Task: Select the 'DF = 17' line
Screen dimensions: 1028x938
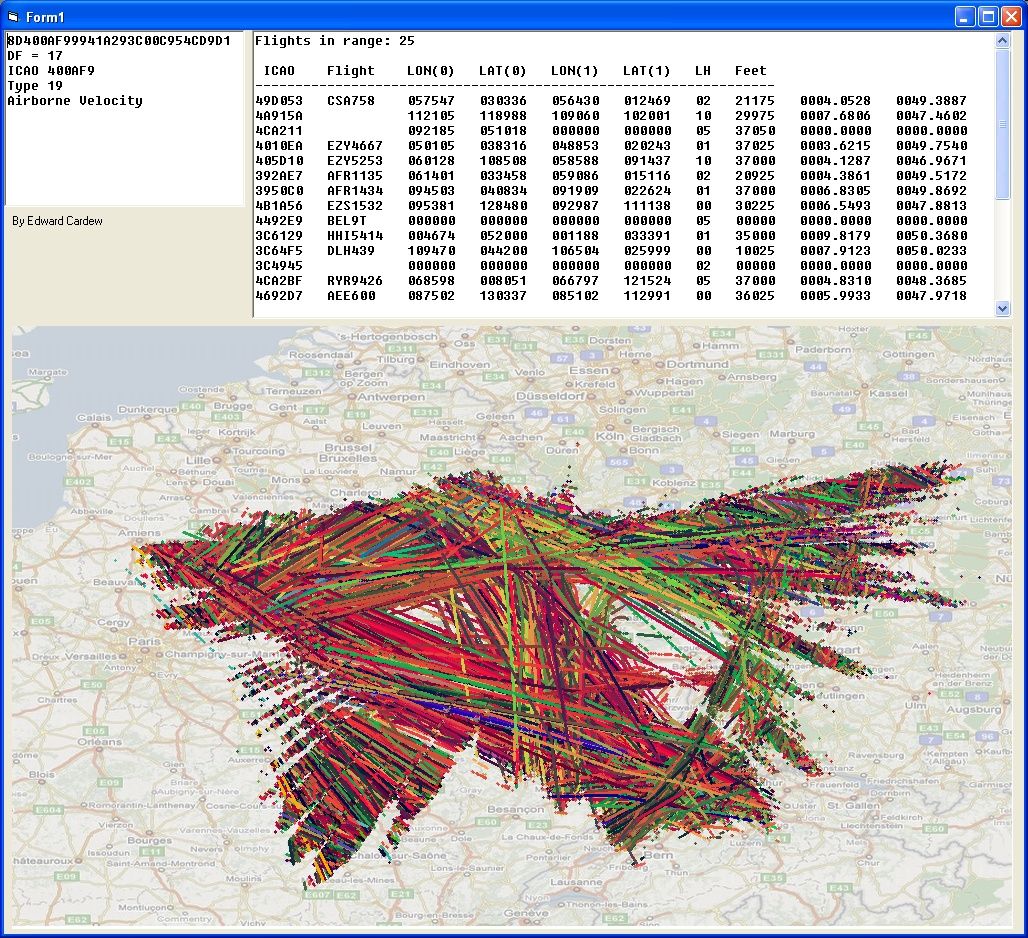Action: coord(35,56)
